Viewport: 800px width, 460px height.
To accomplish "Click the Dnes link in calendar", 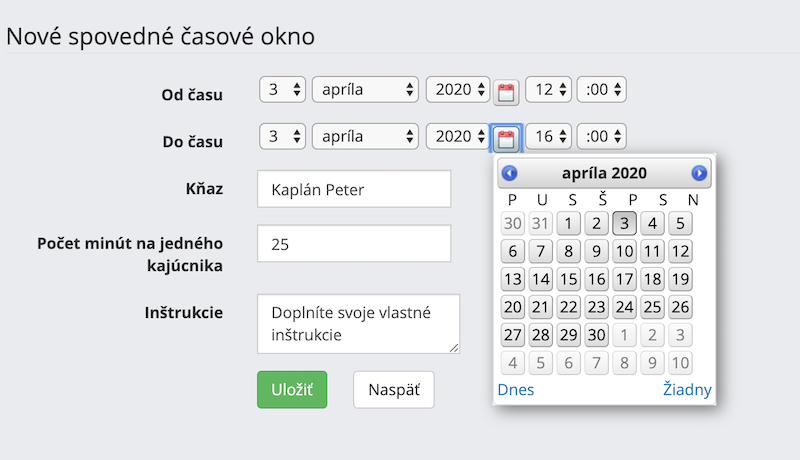I will pos(515,390).
